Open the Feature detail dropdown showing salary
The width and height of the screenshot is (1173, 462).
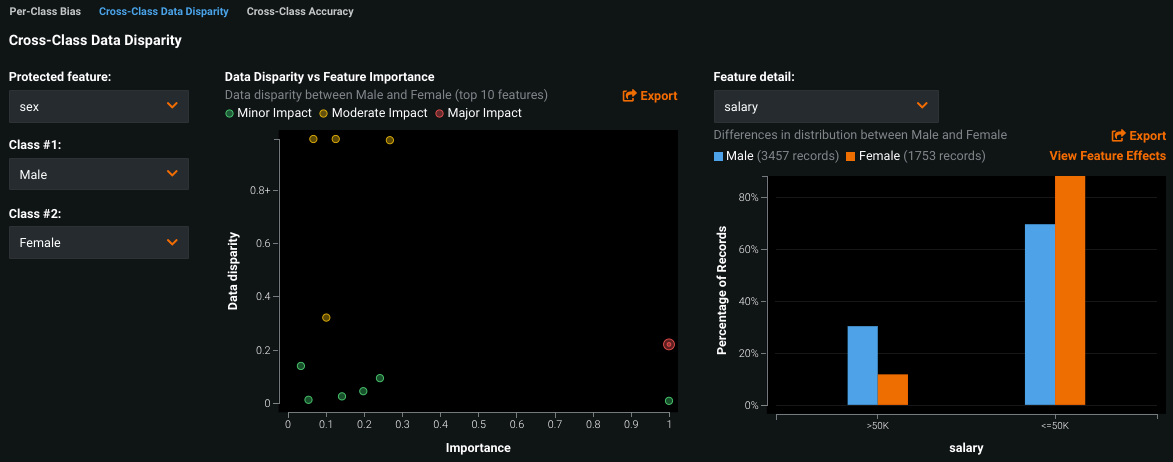point(825,105)
